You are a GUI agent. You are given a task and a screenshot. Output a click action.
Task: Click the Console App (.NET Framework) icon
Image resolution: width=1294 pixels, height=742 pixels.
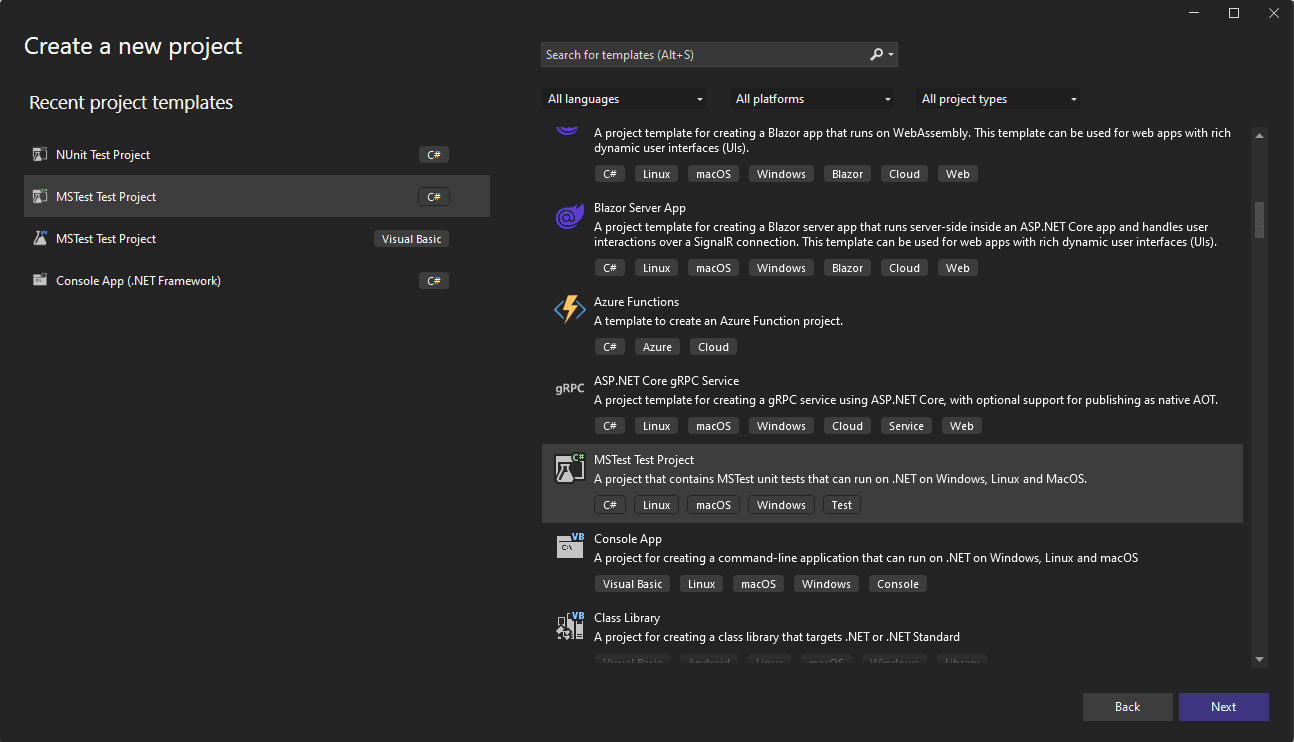coord(40,281)
